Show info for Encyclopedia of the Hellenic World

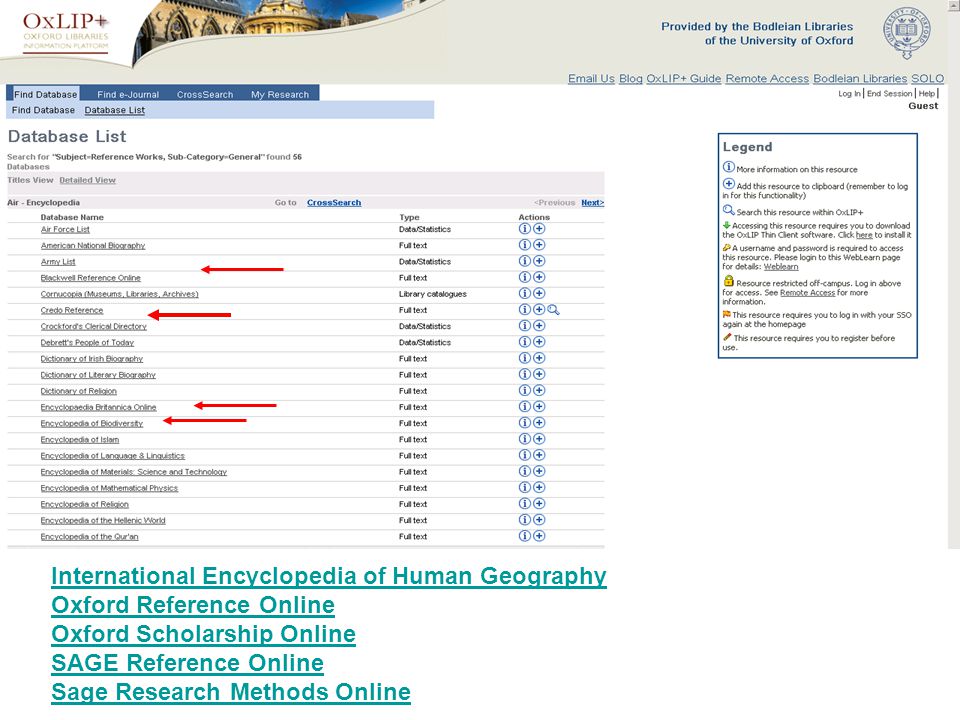pyautogui.click(x=524, y=520)
